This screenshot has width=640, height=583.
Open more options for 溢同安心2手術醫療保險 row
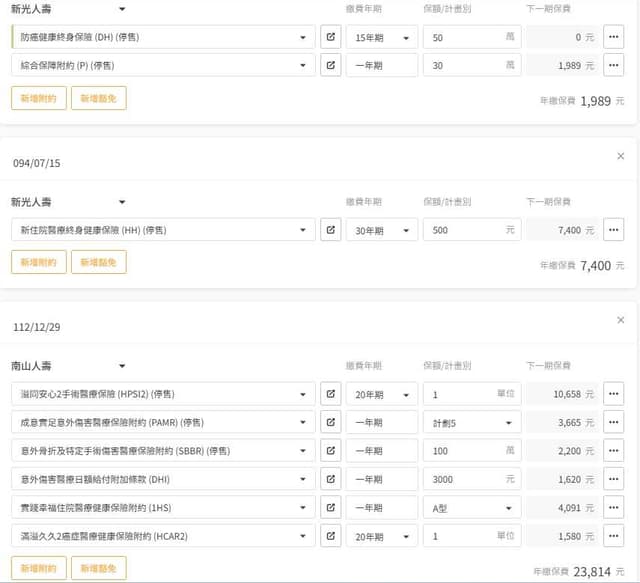pos(614,394)
